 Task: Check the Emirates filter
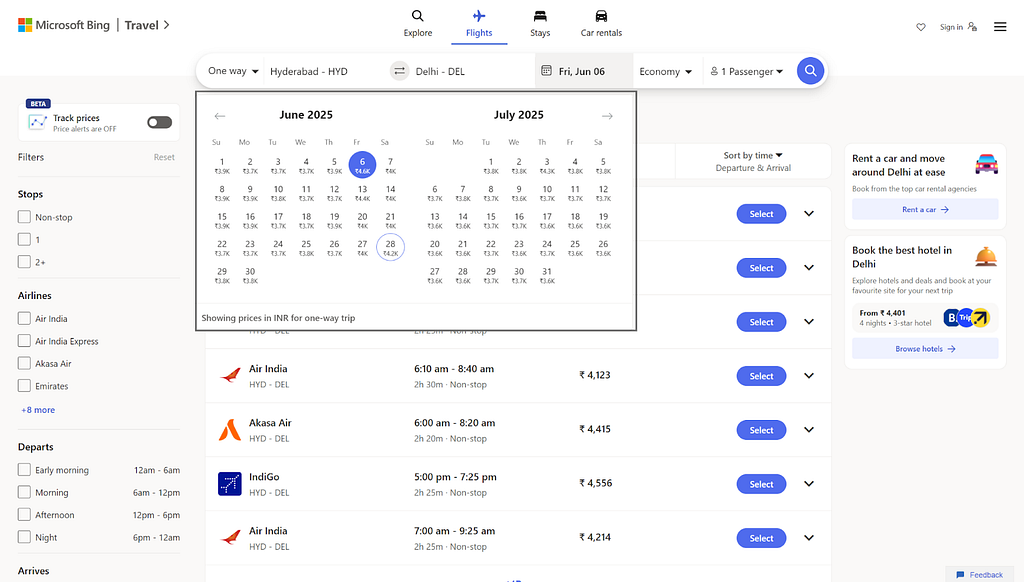pos(24,385)
